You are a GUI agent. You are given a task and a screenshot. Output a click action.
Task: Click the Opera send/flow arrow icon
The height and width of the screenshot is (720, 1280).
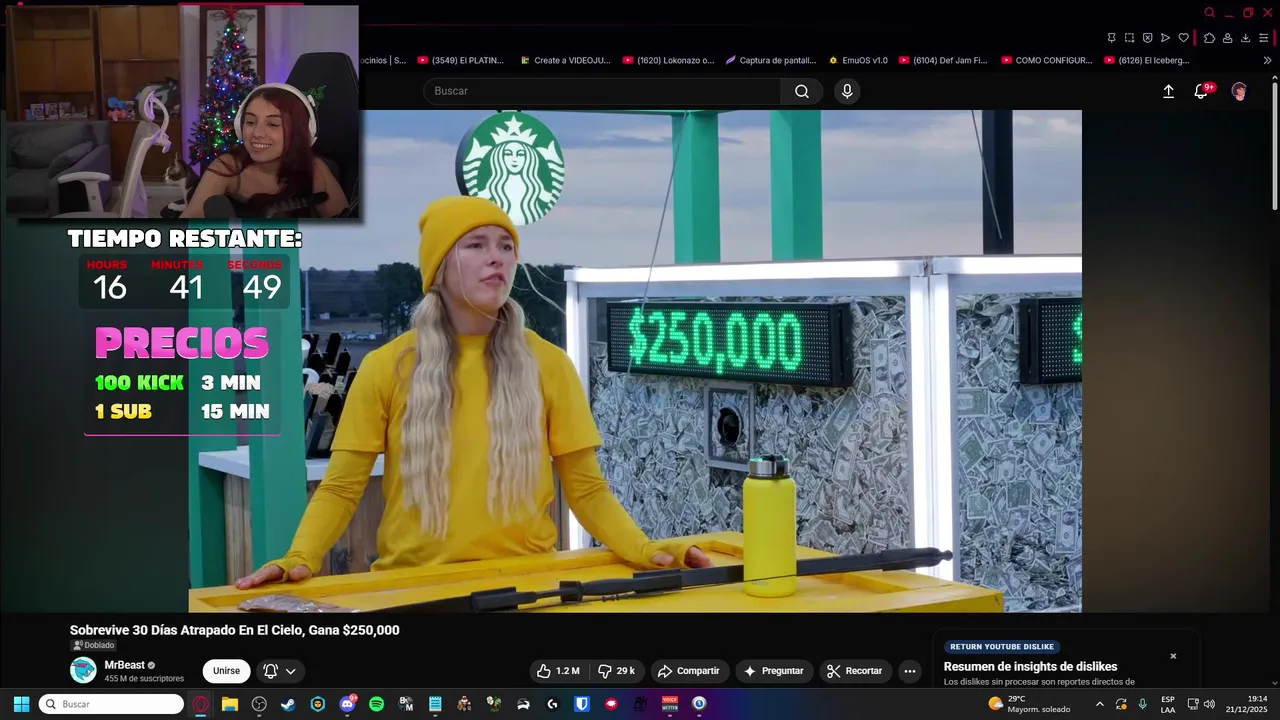pos(1165,38)
